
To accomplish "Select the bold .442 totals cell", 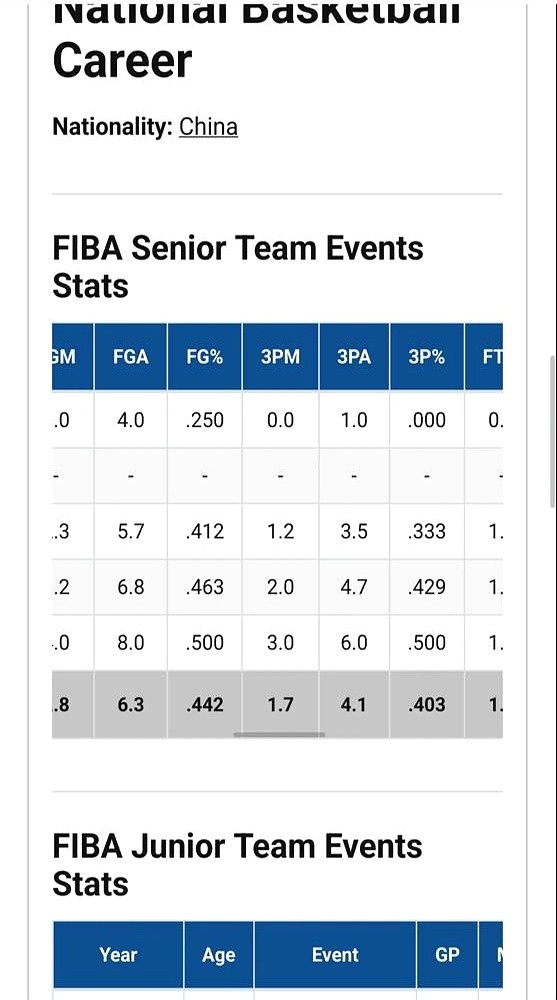I will [x=205, y=704].
